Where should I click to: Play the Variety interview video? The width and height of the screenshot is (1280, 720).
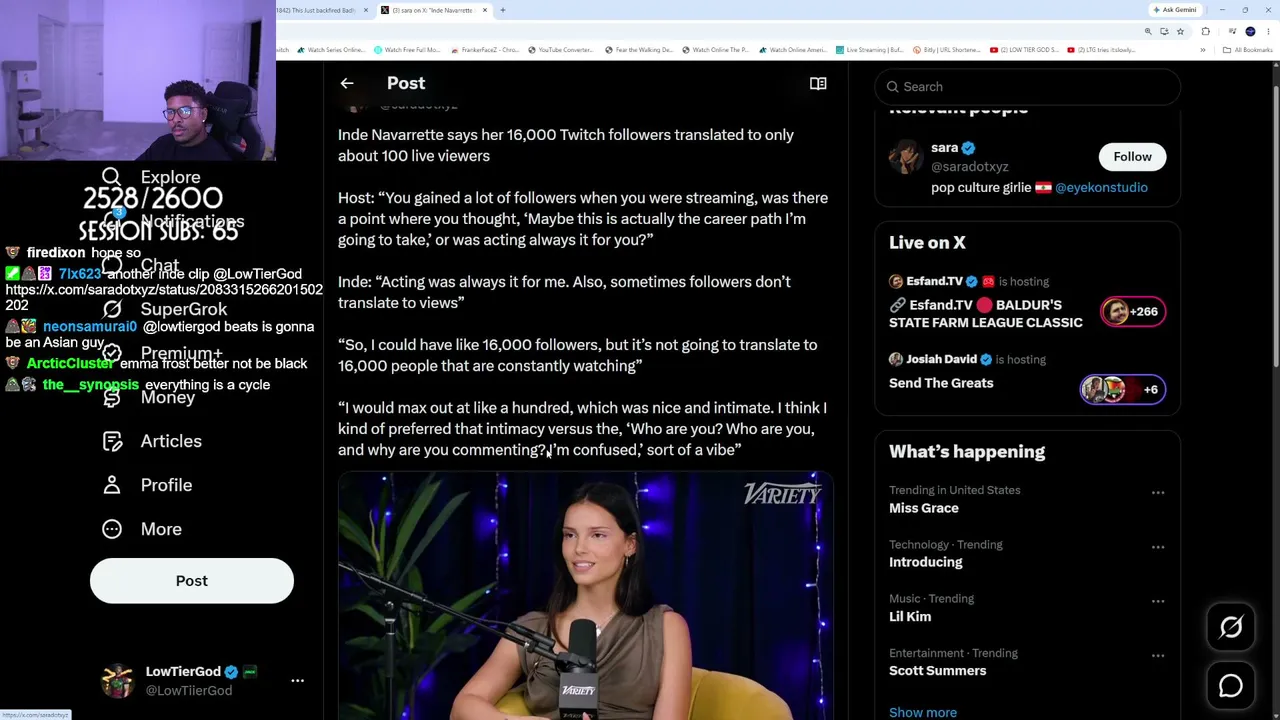(585, 596)
